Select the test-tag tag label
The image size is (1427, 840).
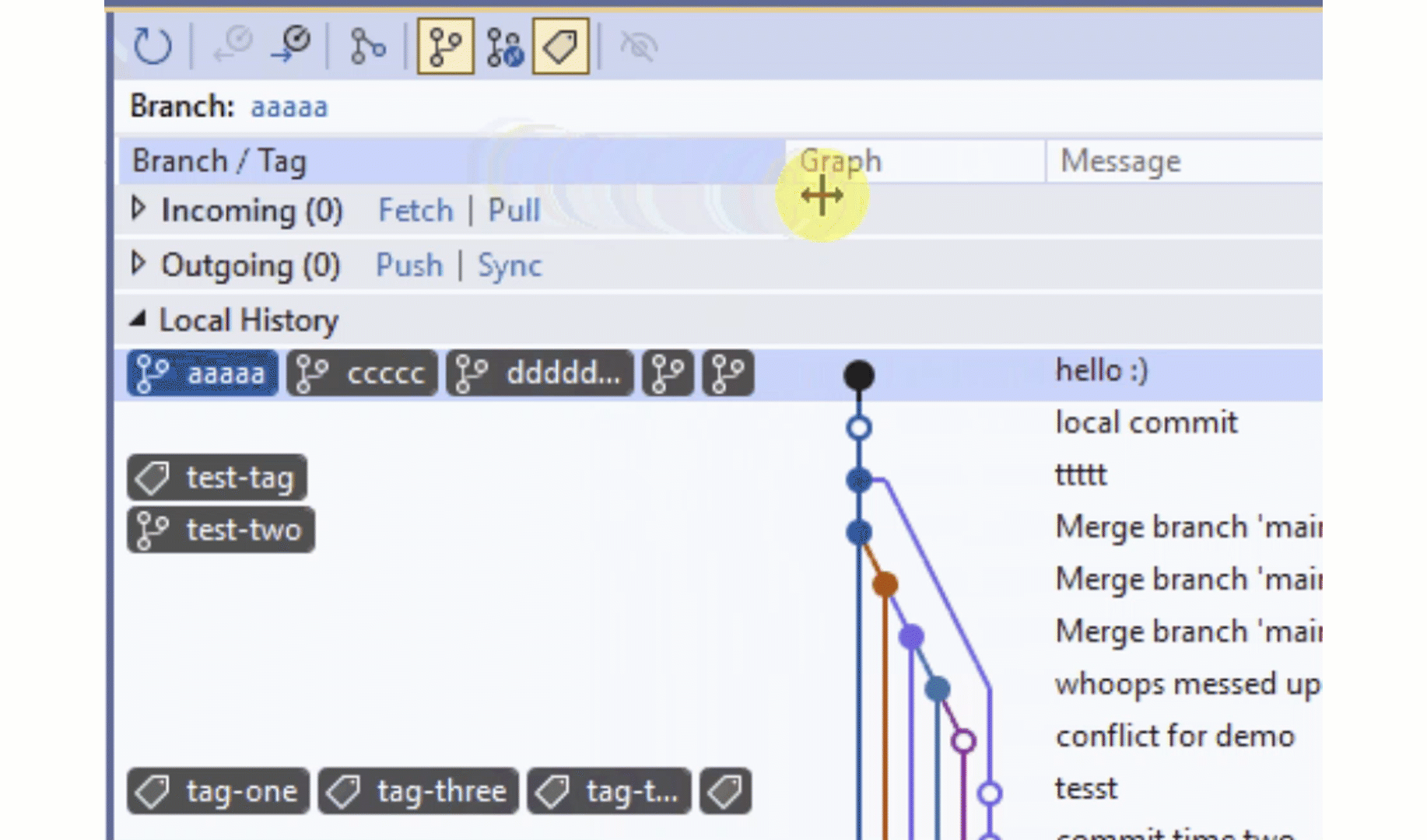(x=217, y=478)
